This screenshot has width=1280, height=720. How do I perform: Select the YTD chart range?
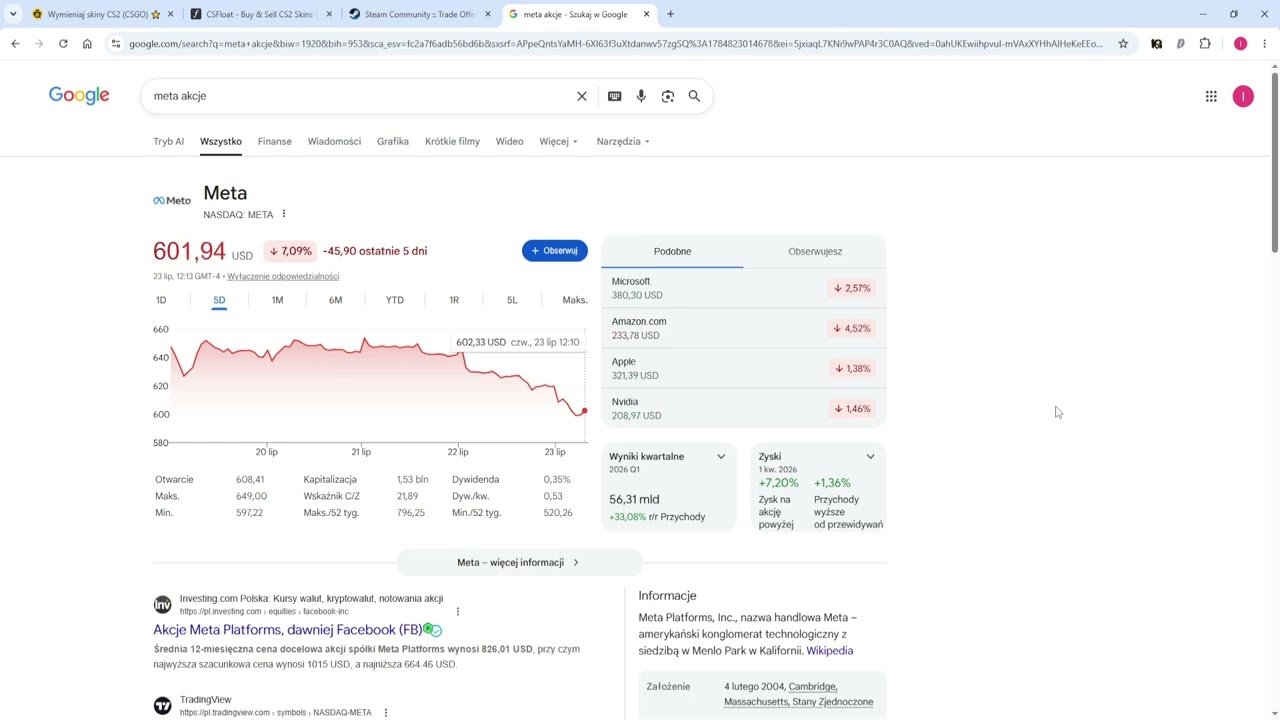pyautogui.click(x=395, y=300)
